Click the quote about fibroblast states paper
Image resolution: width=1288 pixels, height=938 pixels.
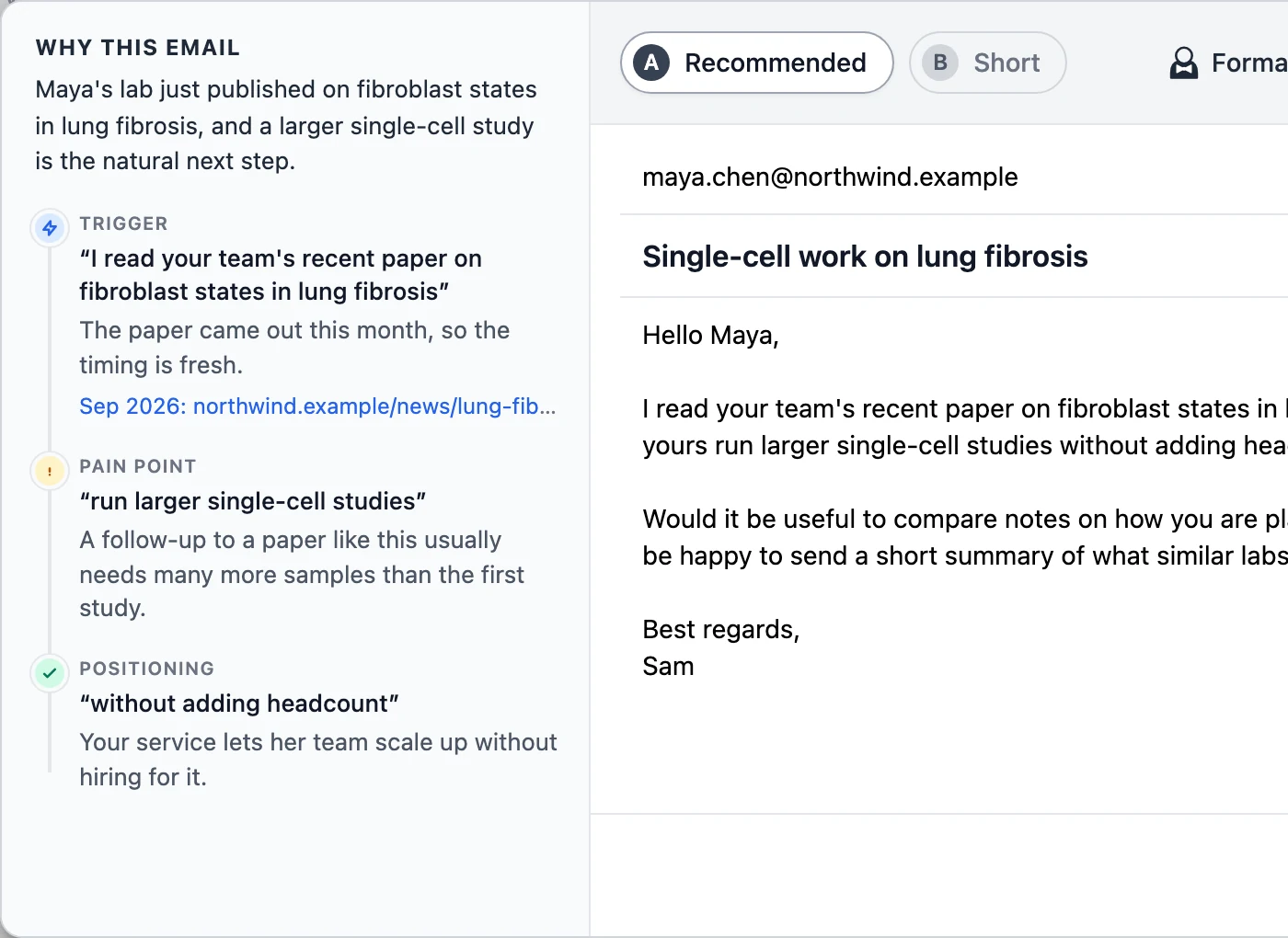pos(281,275)
